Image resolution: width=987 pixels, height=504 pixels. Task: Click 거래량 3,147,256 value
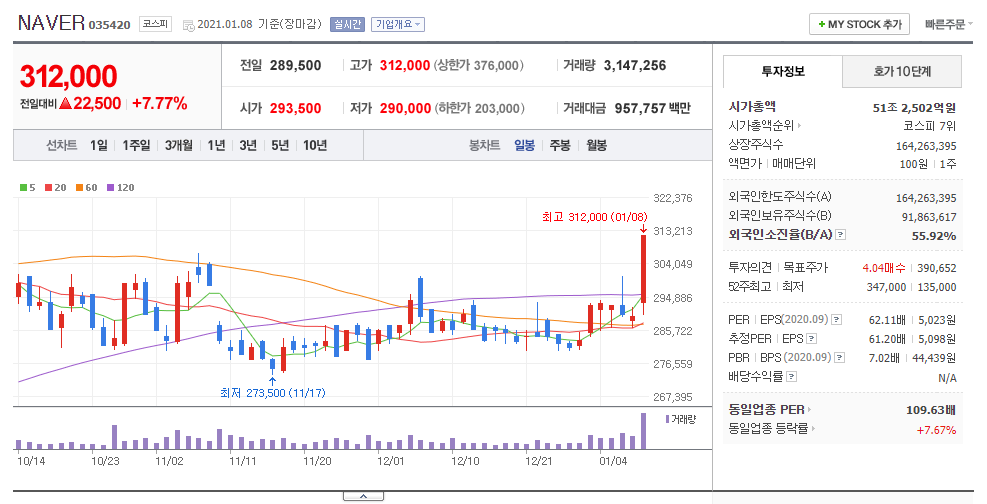click(x=634, y=65)
